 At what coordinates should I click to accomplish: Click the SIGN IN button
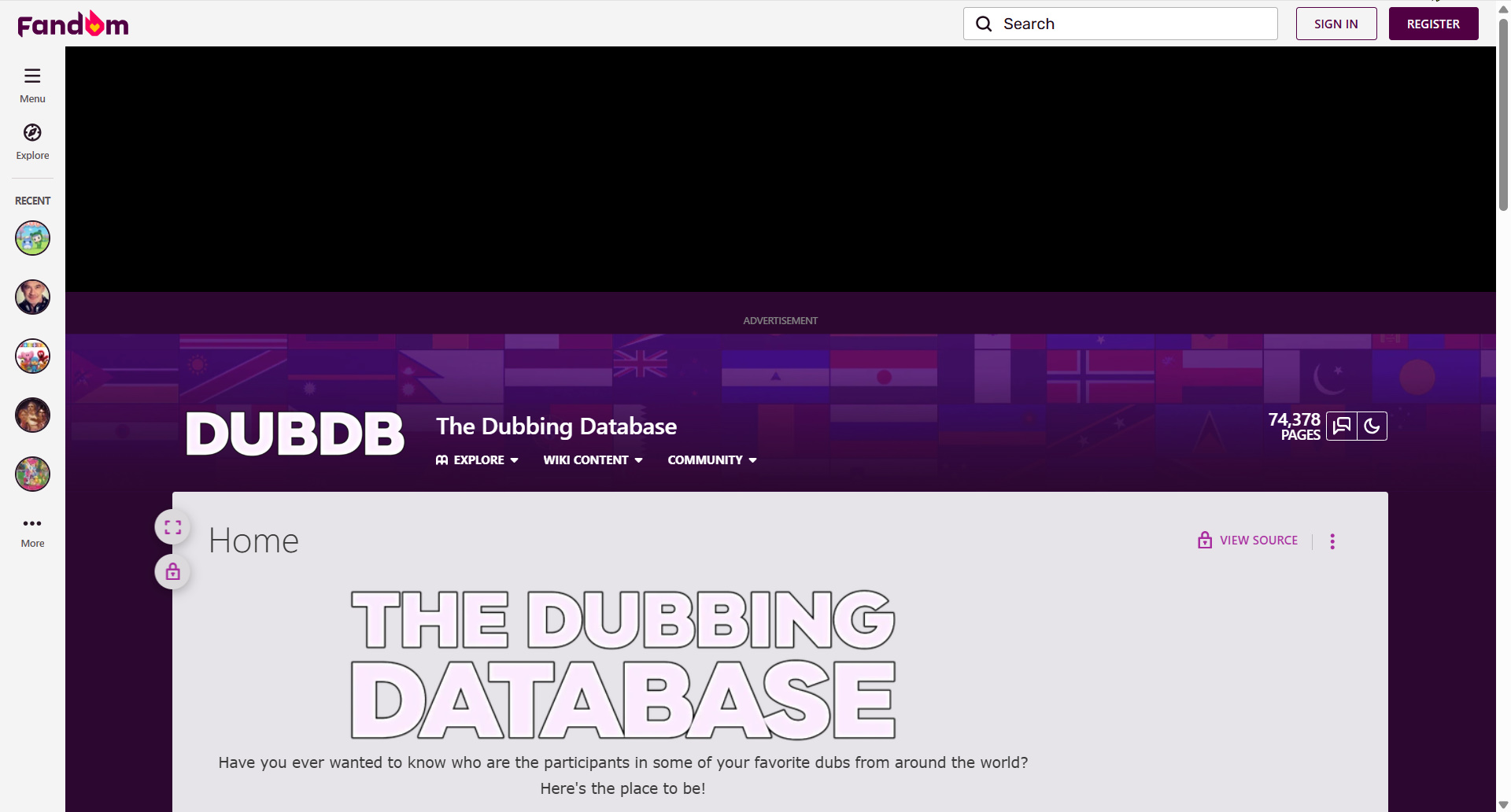[1336, 24]
